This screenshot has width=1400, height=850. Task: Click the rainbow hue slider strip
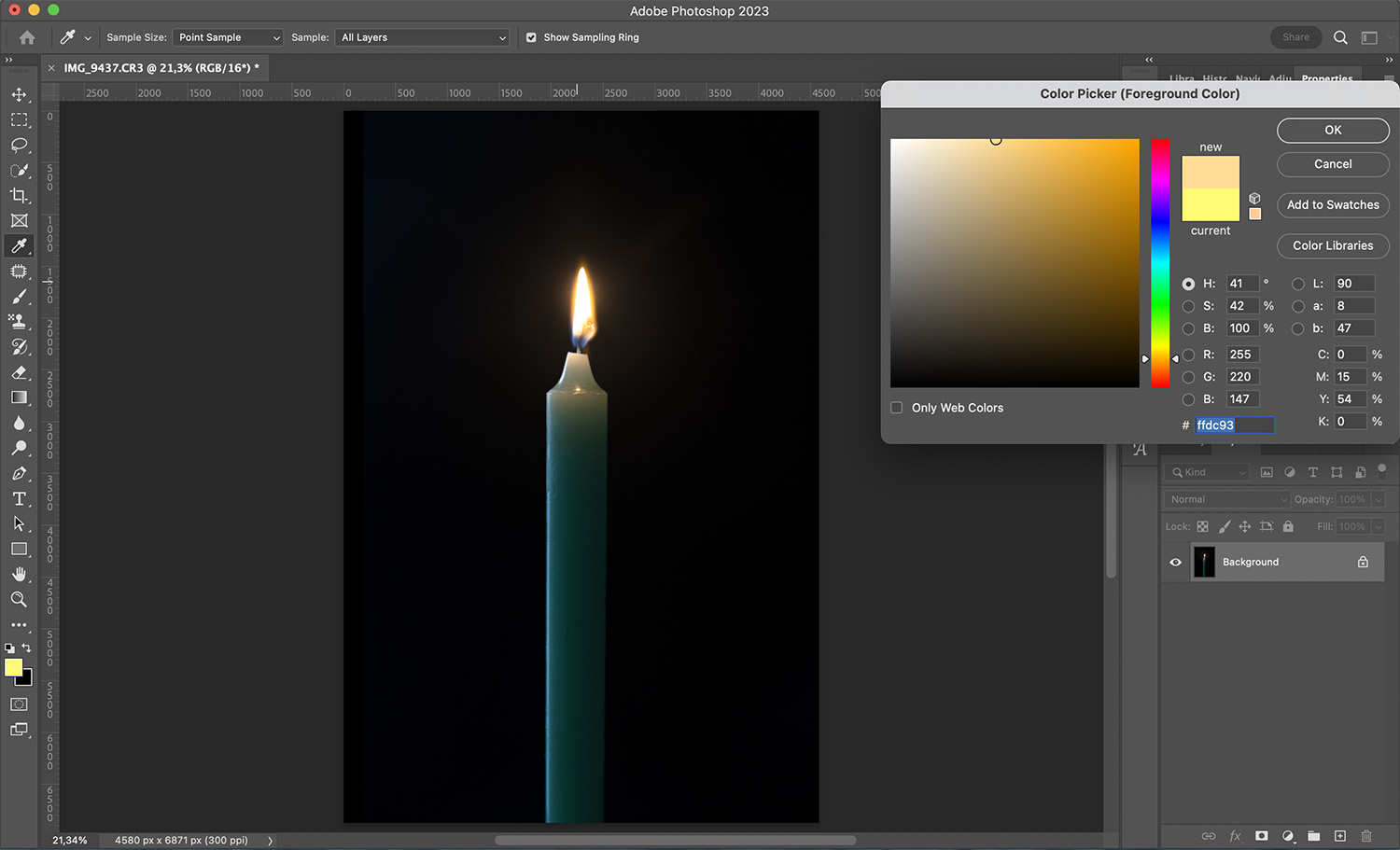(1160, 263)
